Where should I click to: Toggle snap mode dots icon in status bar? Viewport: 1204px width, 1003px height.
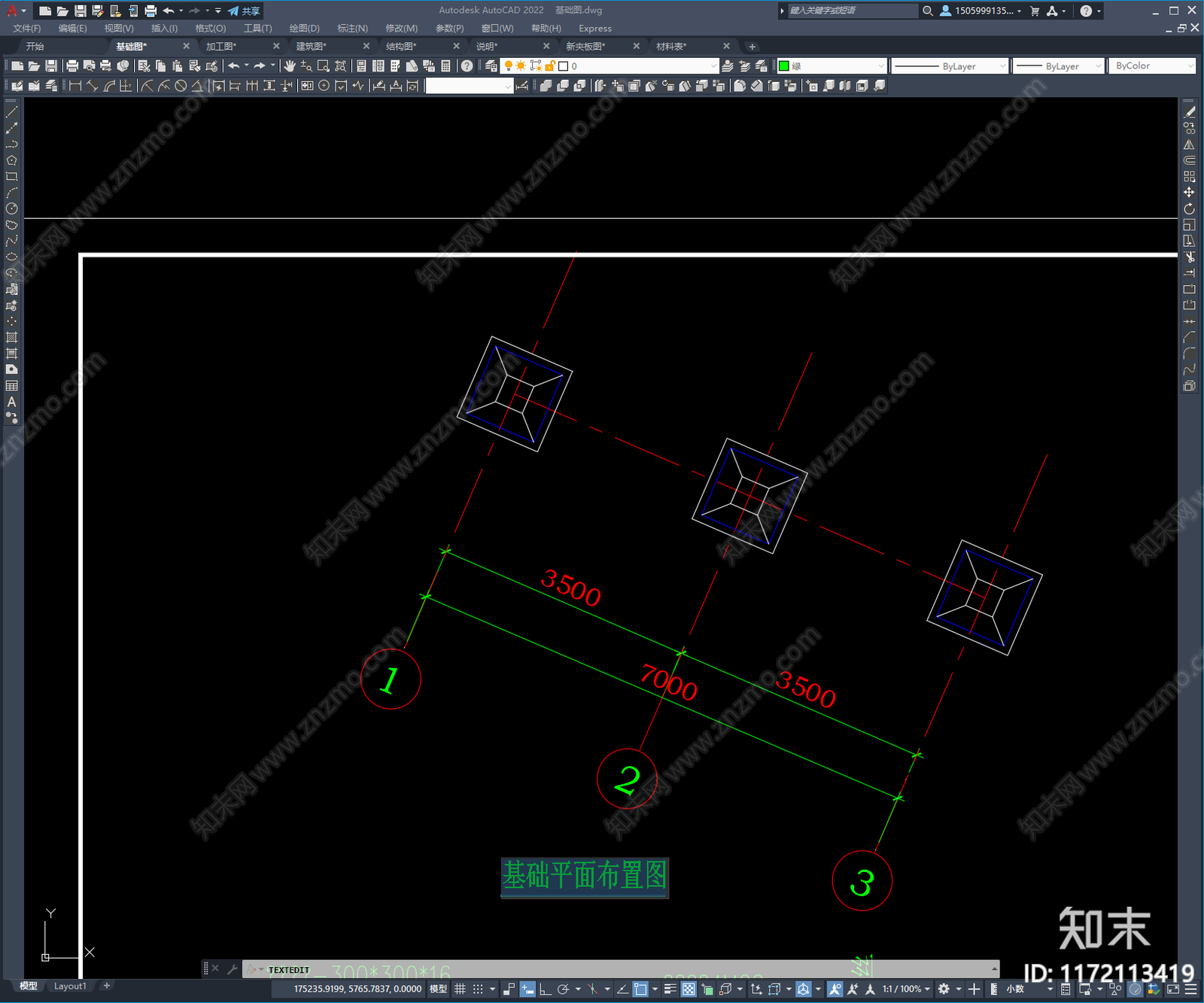point(478,989)
